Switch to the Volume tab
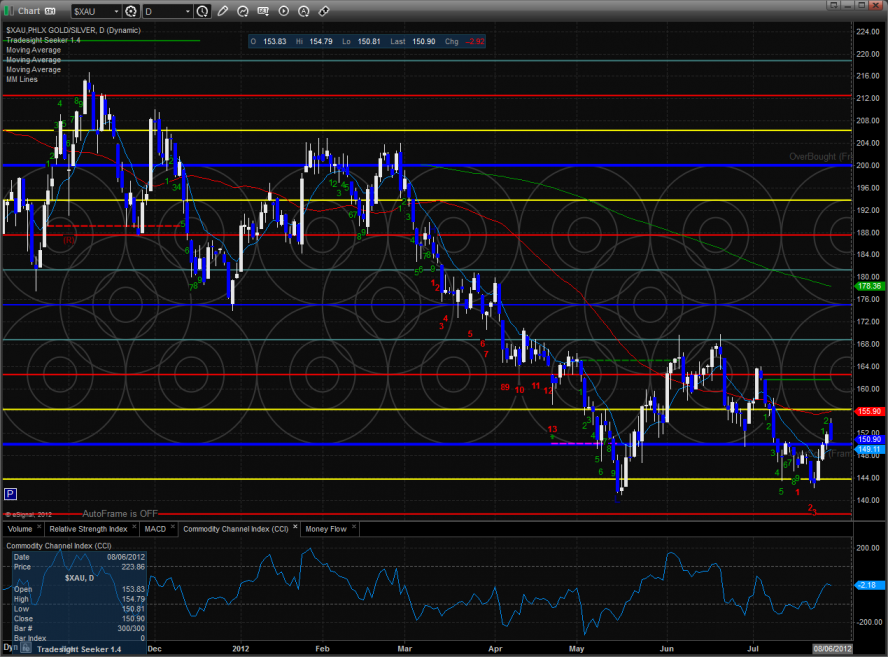This screenshot has height=657, width=888. click(x=19, y=528)
